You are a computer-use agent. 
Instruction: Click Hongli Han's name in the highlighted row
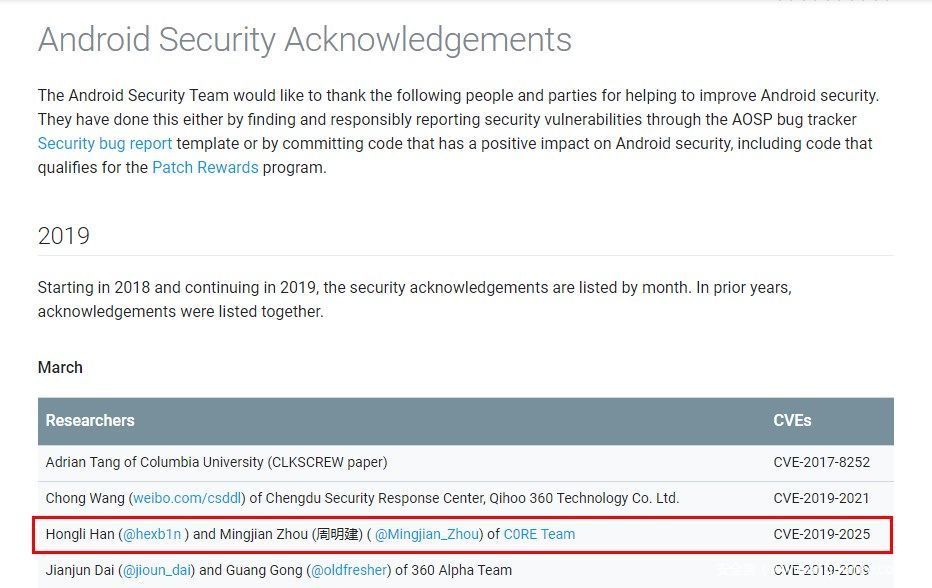pyautogui.click(x=80, y=534)
